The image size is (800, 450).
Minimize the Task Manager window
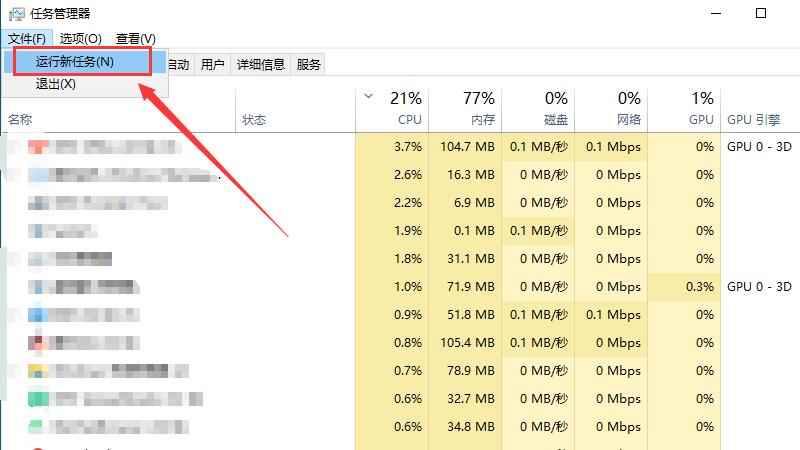coord(716,13)
